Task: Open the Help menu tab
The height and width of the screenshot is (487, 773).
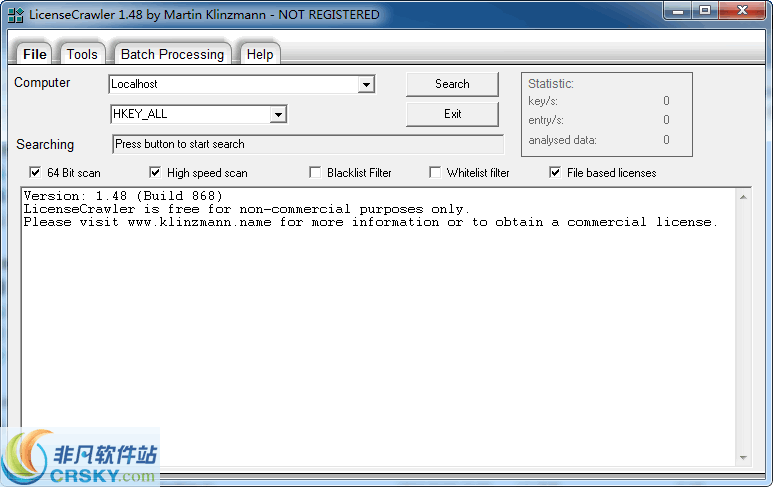Action: [x=260, y=54]
